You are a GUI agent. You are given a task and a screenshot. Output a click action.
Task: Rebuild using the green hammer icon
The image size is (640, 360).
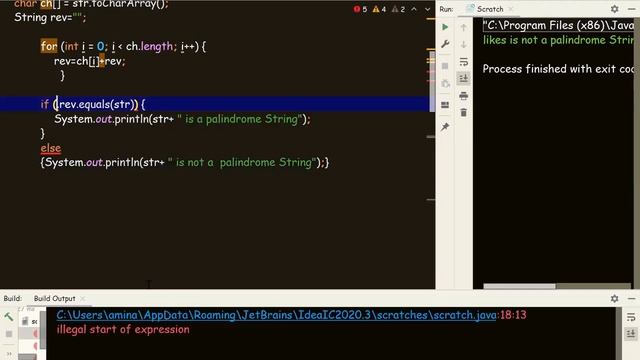9,316
